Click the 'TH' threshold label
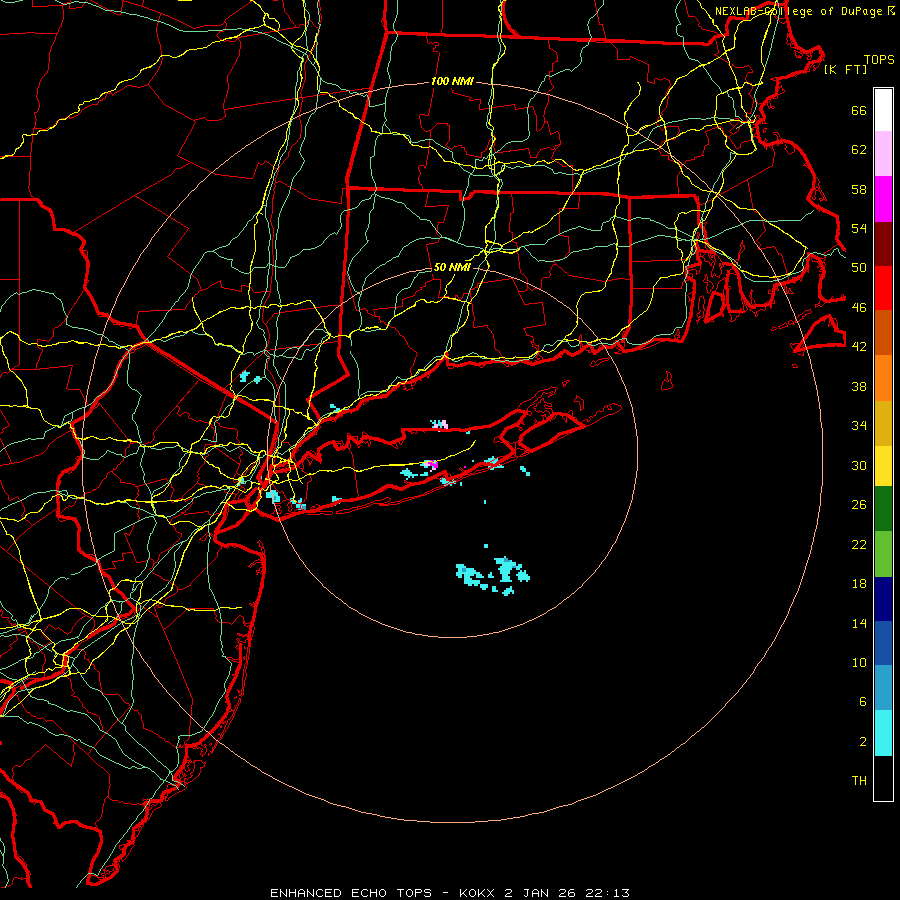 (x=859, y=781)
